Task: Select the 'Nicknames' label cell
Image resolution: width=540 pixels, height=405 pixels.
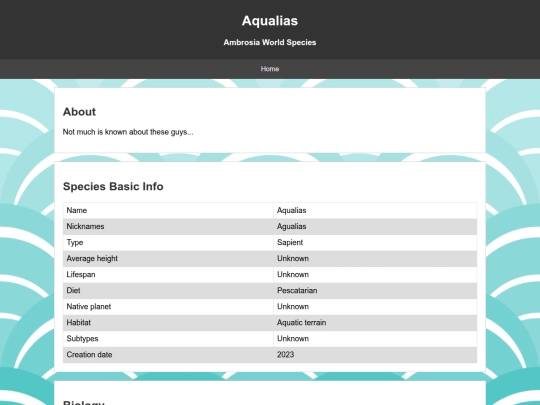Action: [x=168, y=227]
